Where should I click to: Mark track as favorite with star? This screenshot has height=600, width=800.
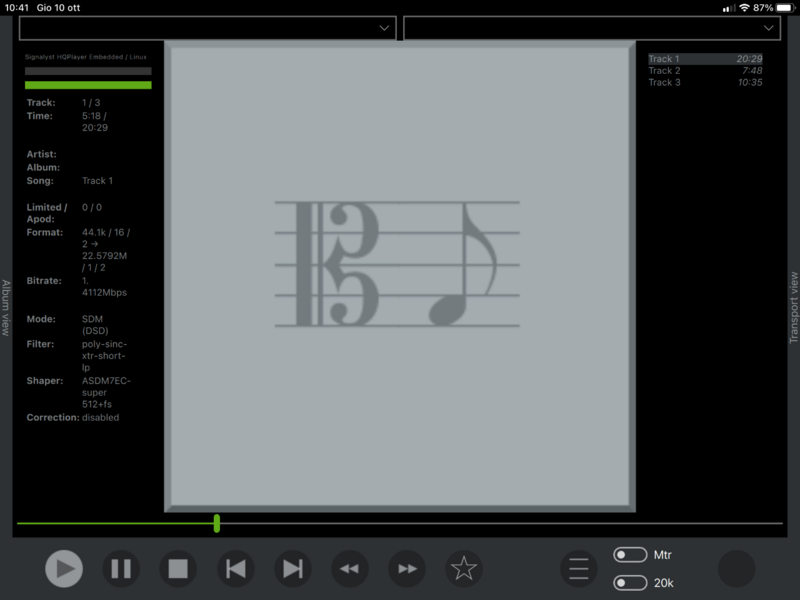pos(464,569)
